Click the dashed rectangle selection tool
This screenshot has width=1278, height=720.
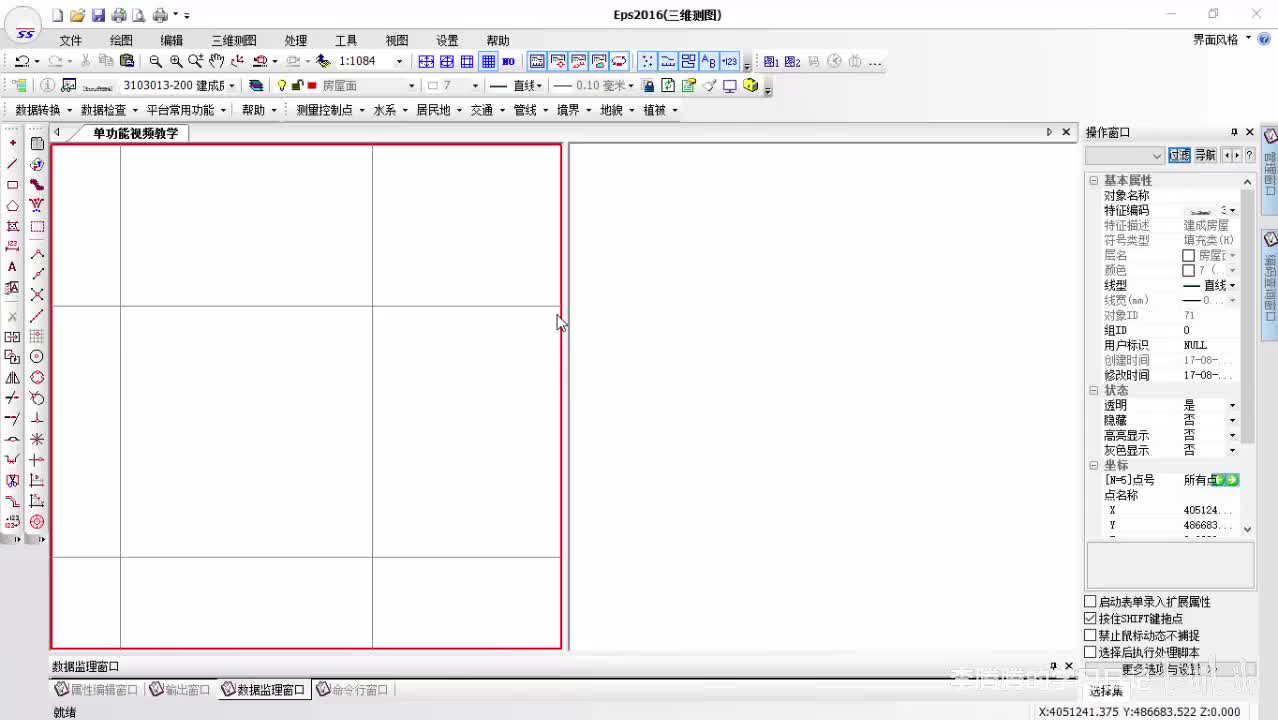pos(37,226)
